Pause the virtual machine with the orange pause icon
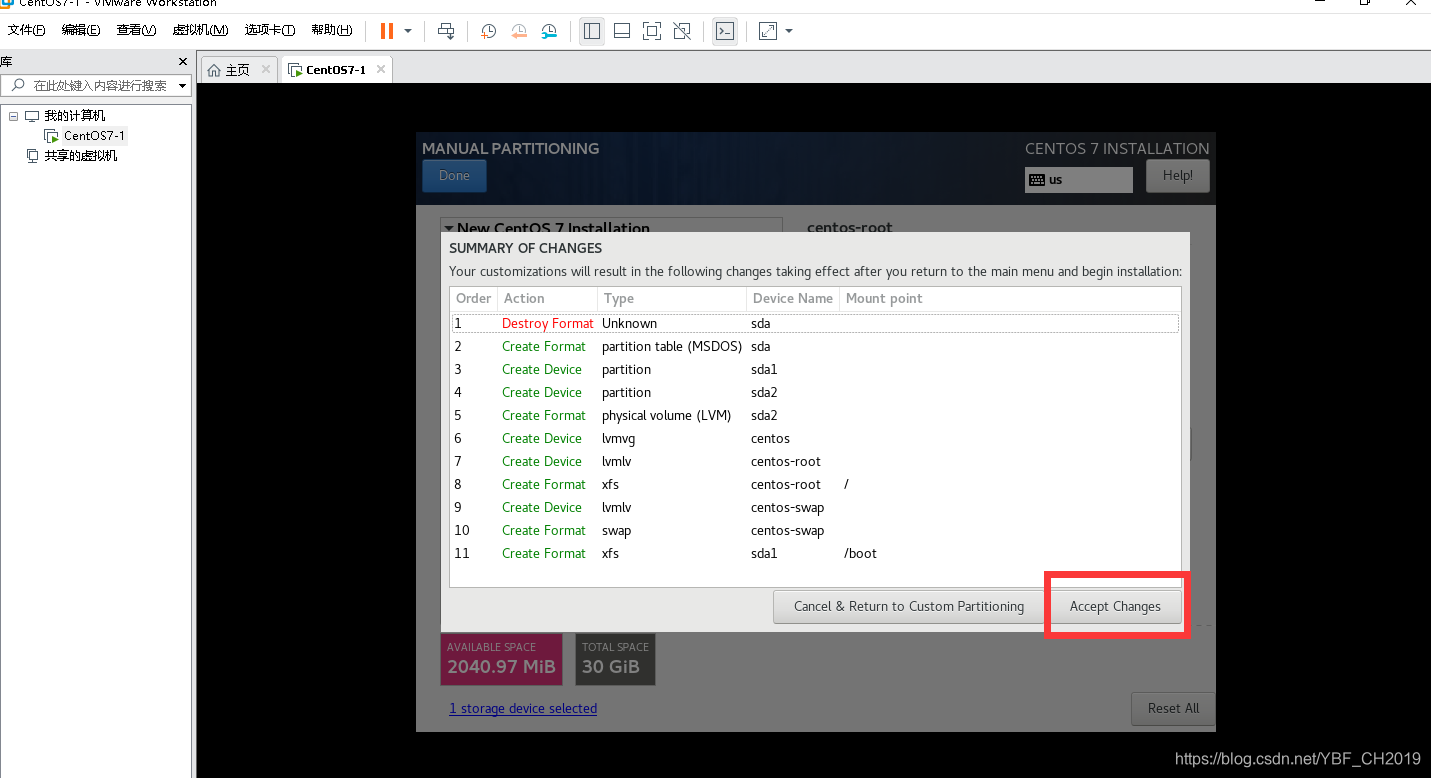The height and width of the screenshot is (778, 1431). tap(386, 31)
